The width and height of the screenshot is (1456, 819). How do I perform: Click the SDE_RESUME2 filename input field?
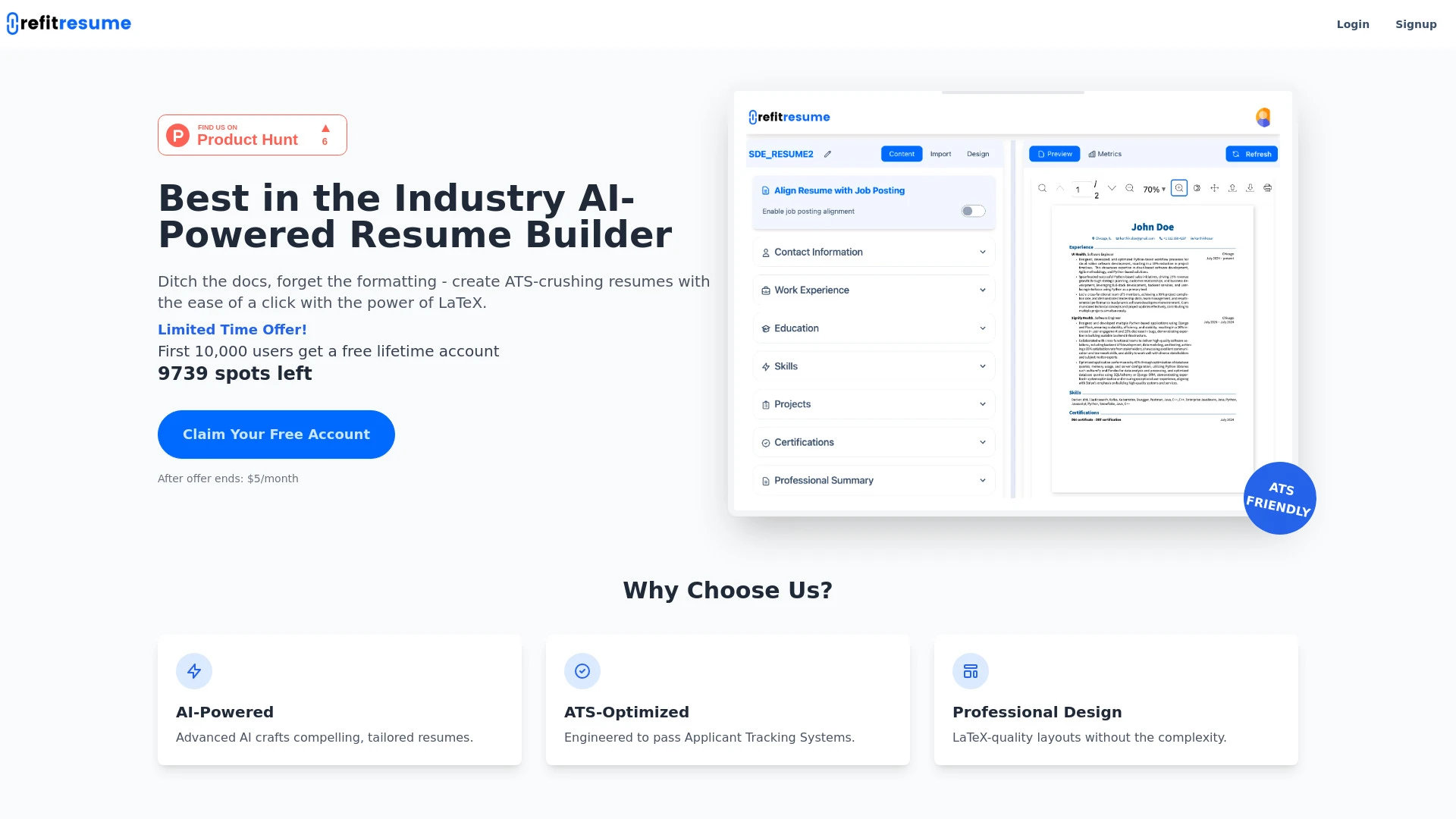[x=783, y=153]
